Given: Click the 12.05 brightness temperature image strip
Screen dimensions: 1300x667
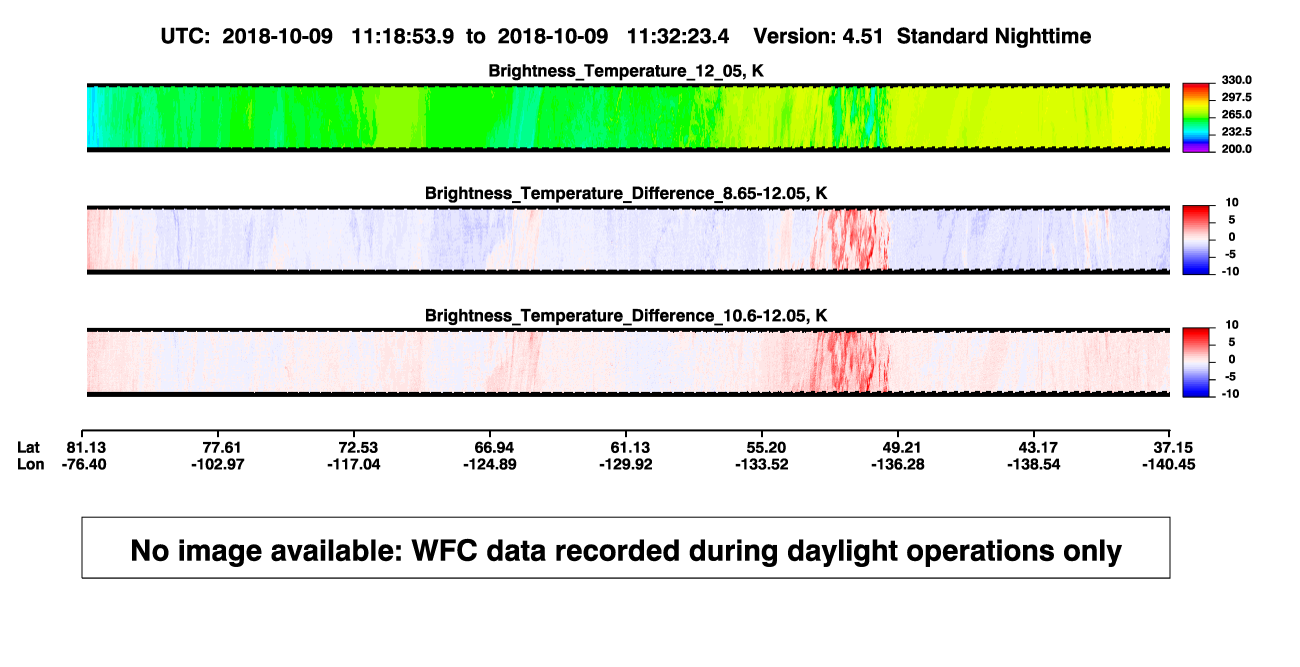Looking at the screenshot, I should [628, 117].
